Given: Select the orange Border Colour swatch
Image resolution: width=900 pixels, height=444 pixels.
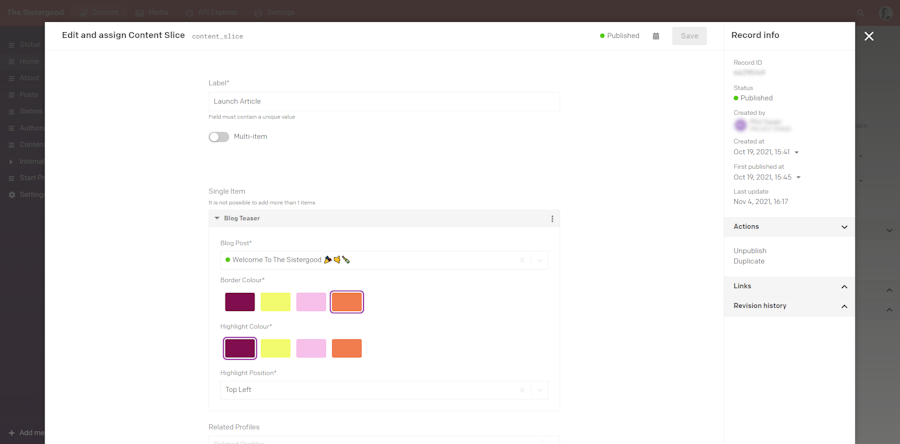Looking at the screenshot, I should point(347,302).
